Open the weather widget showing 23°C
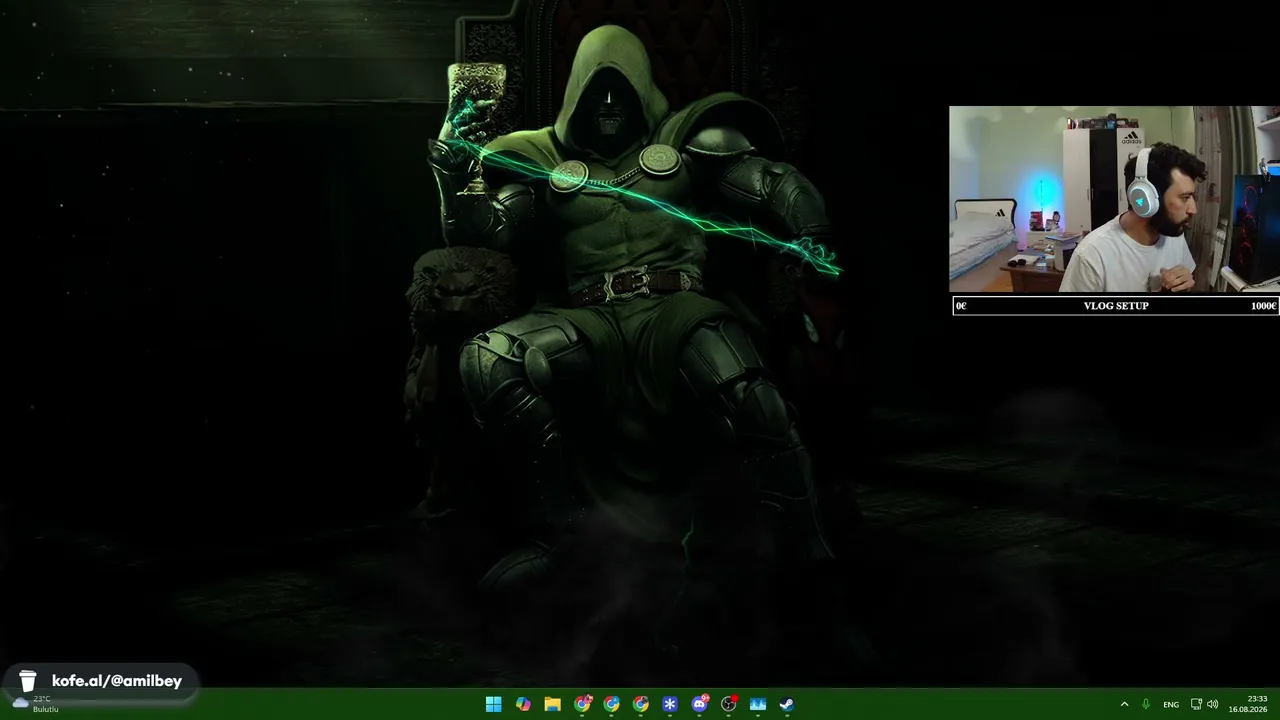The height and width of the screenshot is (720, 1280). [x=36, y=704]
